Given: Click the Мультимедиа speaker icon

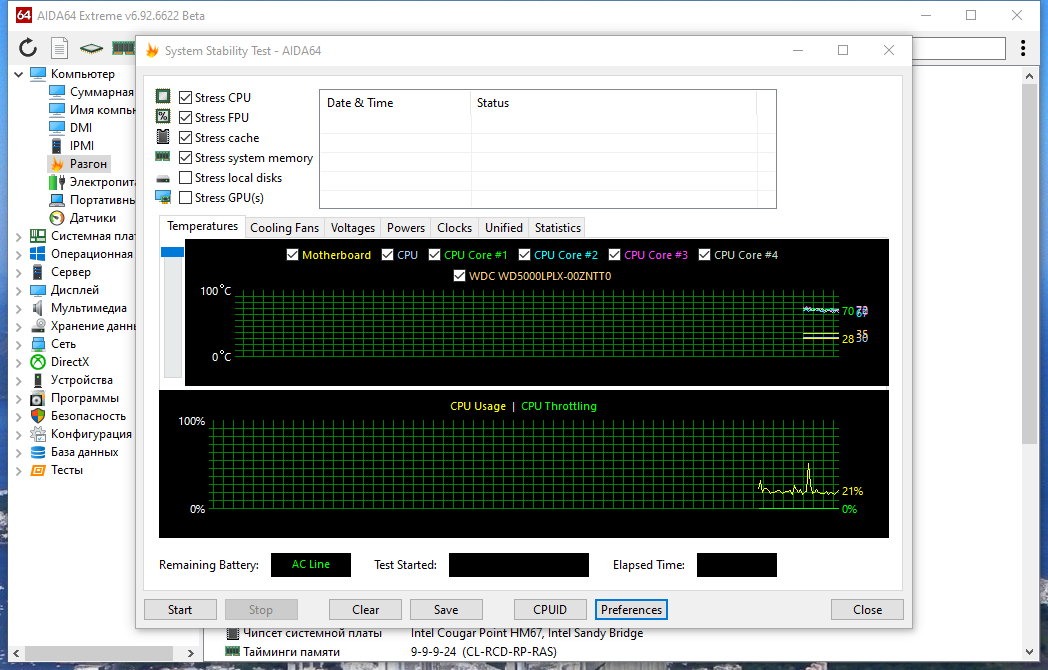Looking at the screenshot, I should (x=37, y=308).
